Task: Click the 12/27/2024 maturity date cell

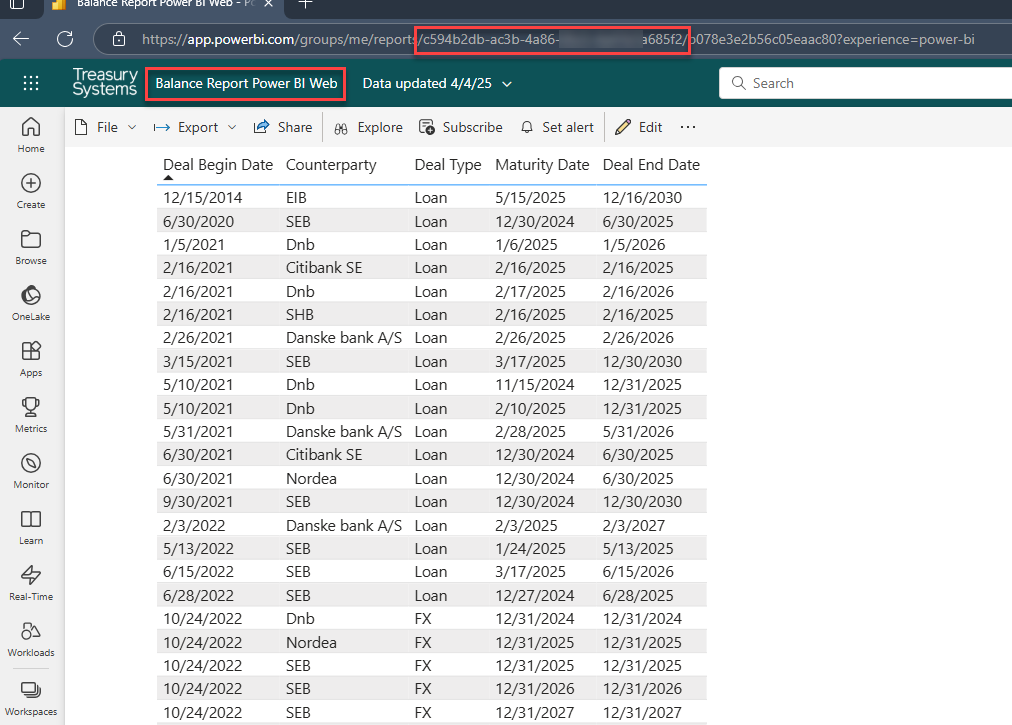Action: (x=534, y=595)
